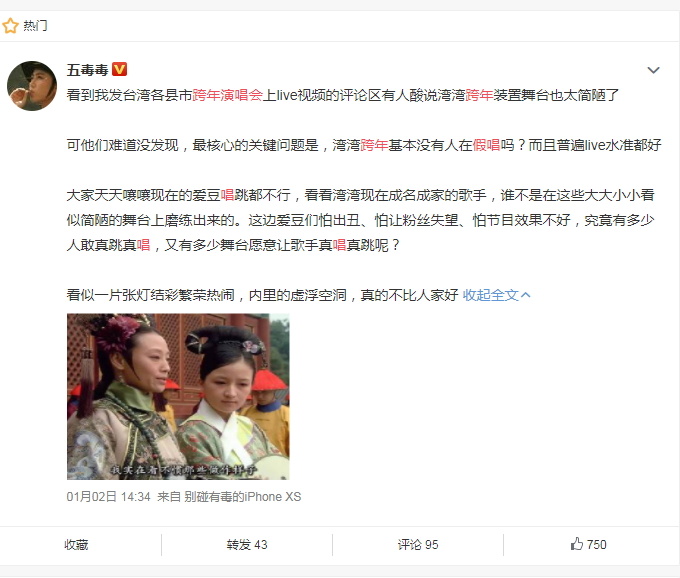Screen dimensions: 680x578
Task: Repost using 转发 43
Action: click(x=247, y=545)
